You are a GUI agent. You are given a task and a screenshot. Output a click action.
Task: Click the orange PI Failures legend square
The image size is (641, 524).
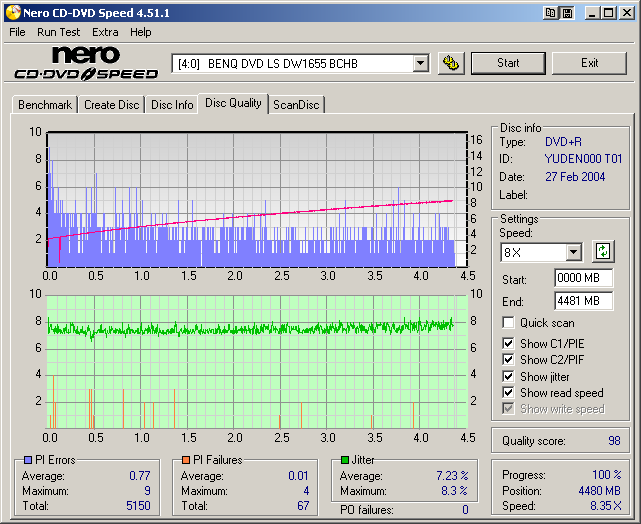(x=186, y=460)
